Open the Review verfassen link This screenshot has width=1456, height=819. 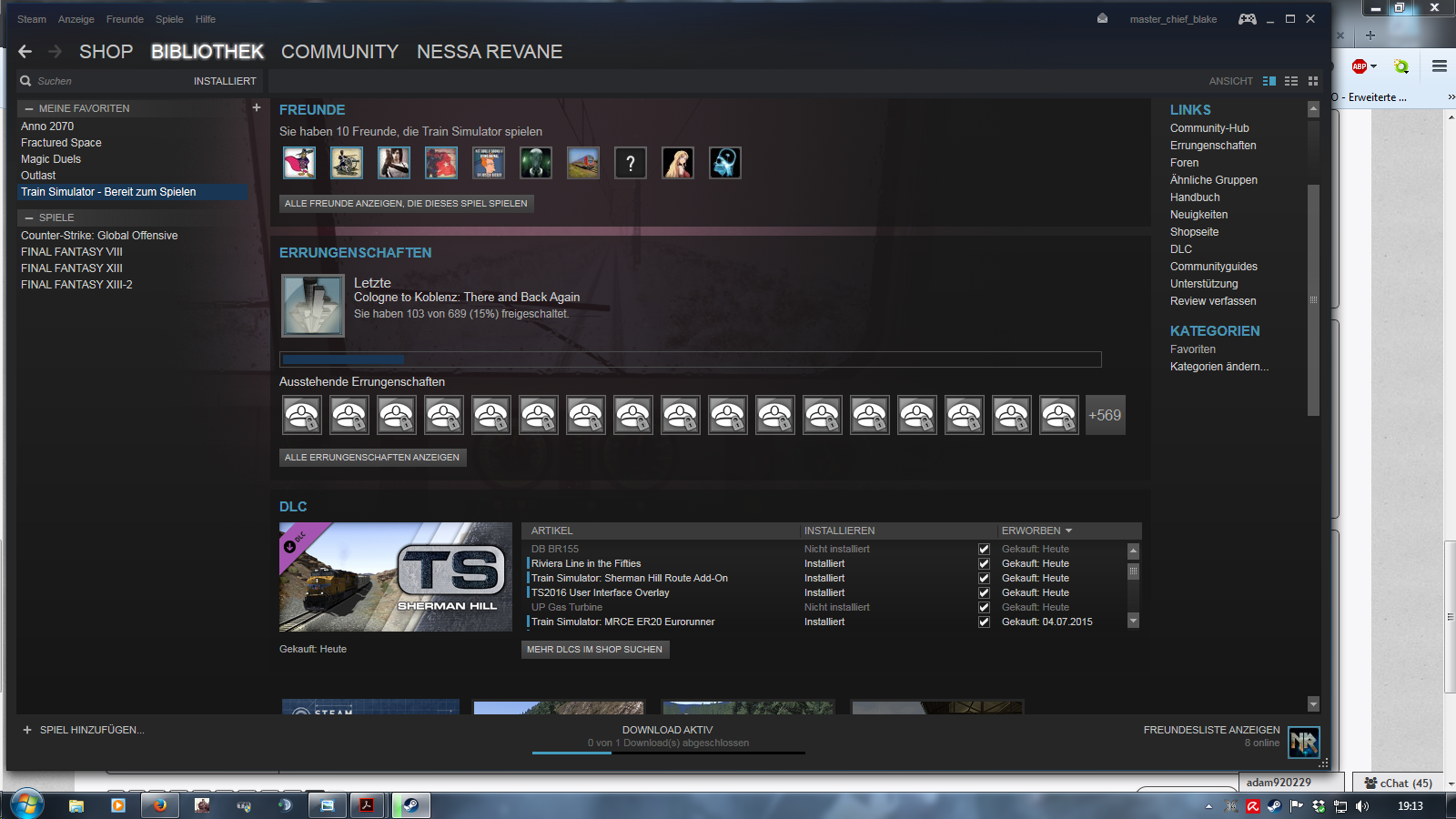click(x=1213, y=301)
